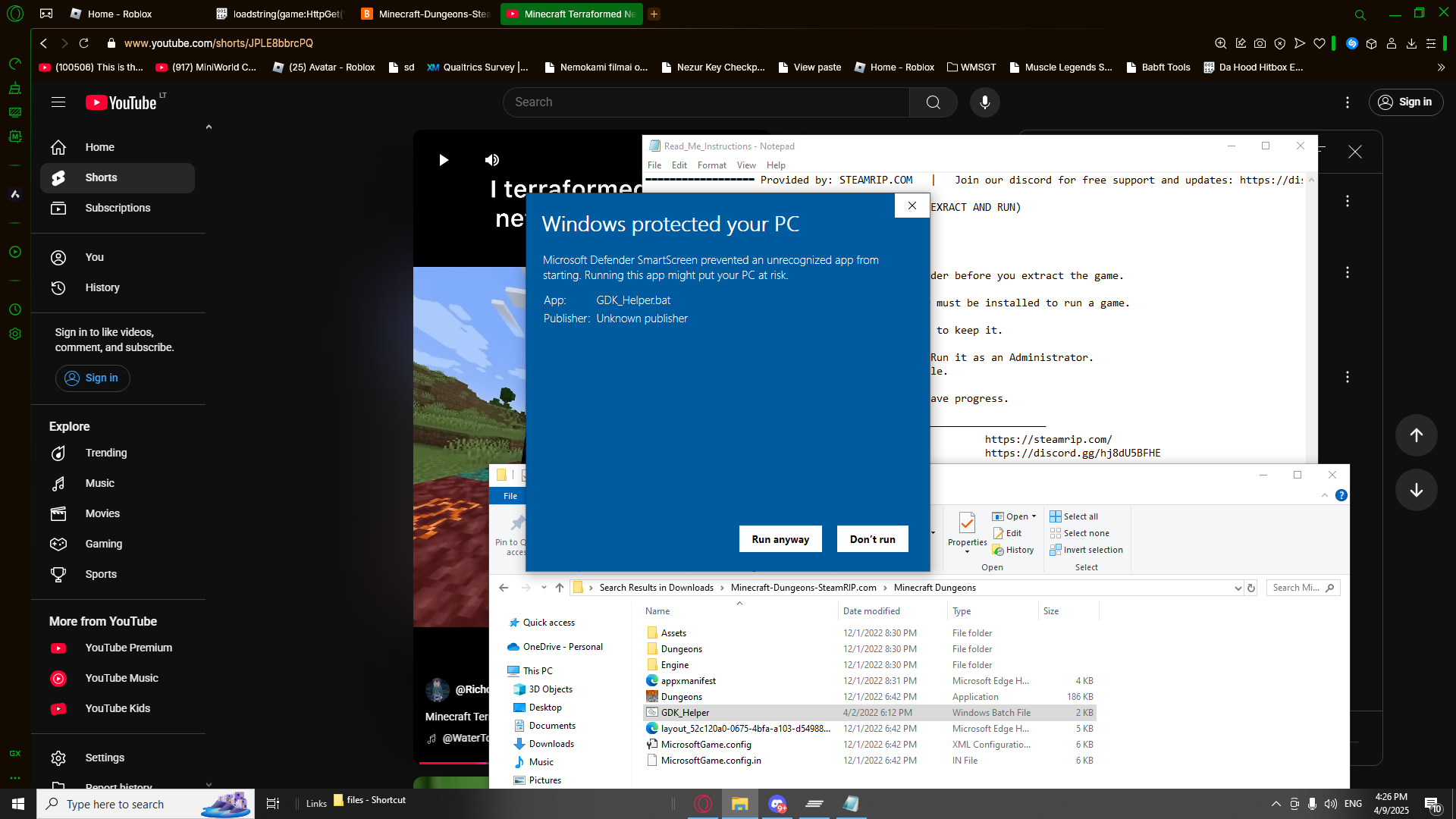
Task: Click Edit in the Explorer ribbon
Action: coord(1008,533)
